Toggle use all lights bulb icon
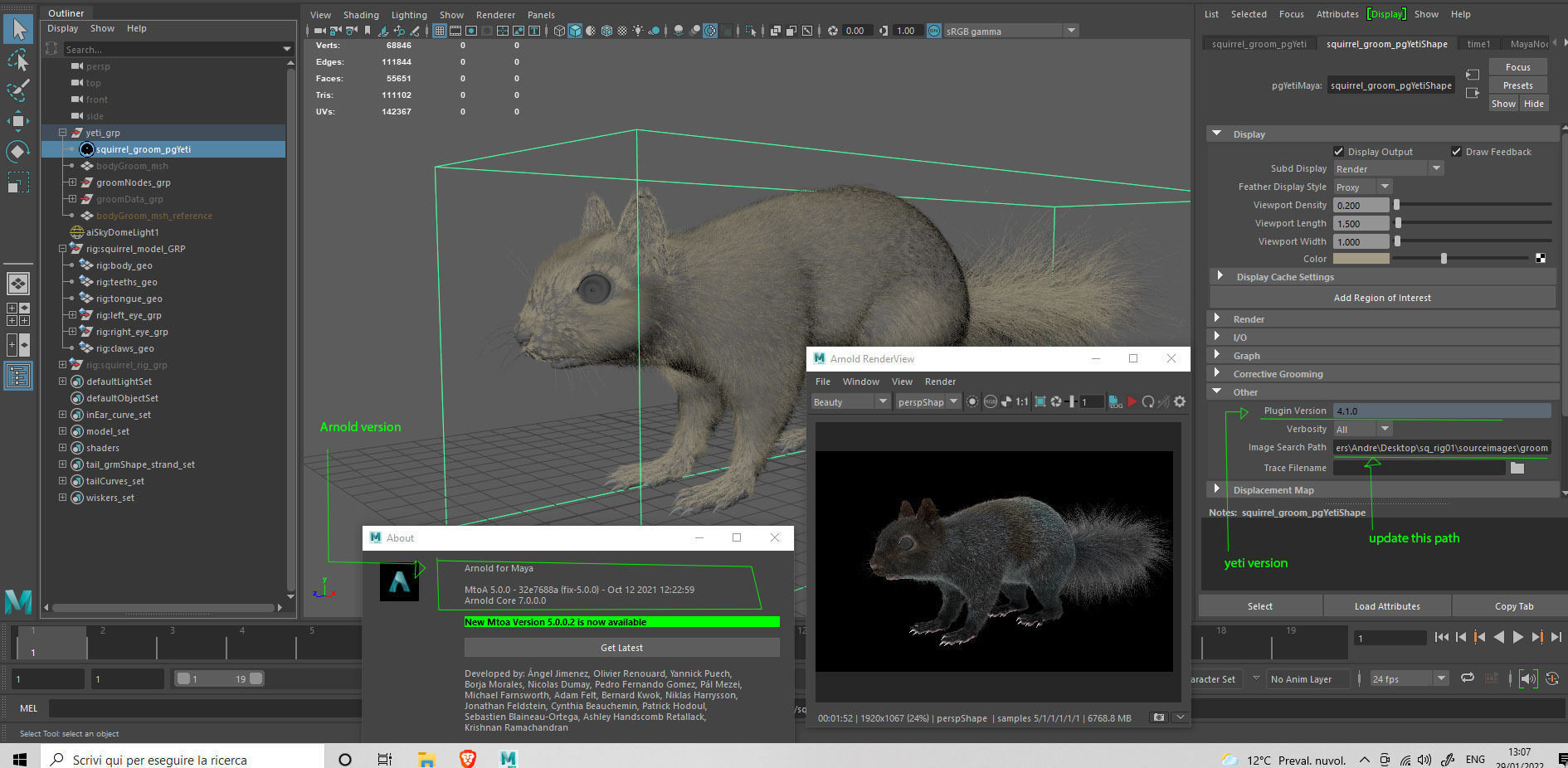Viewport: 1568px width, 768px height. pyautogui.click(x=637, y=31)
